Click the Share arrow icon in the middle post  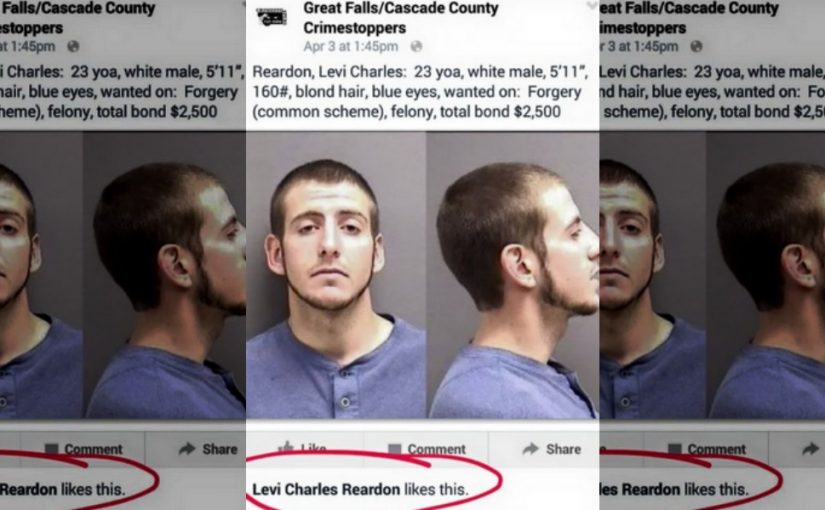coord(530,448)
